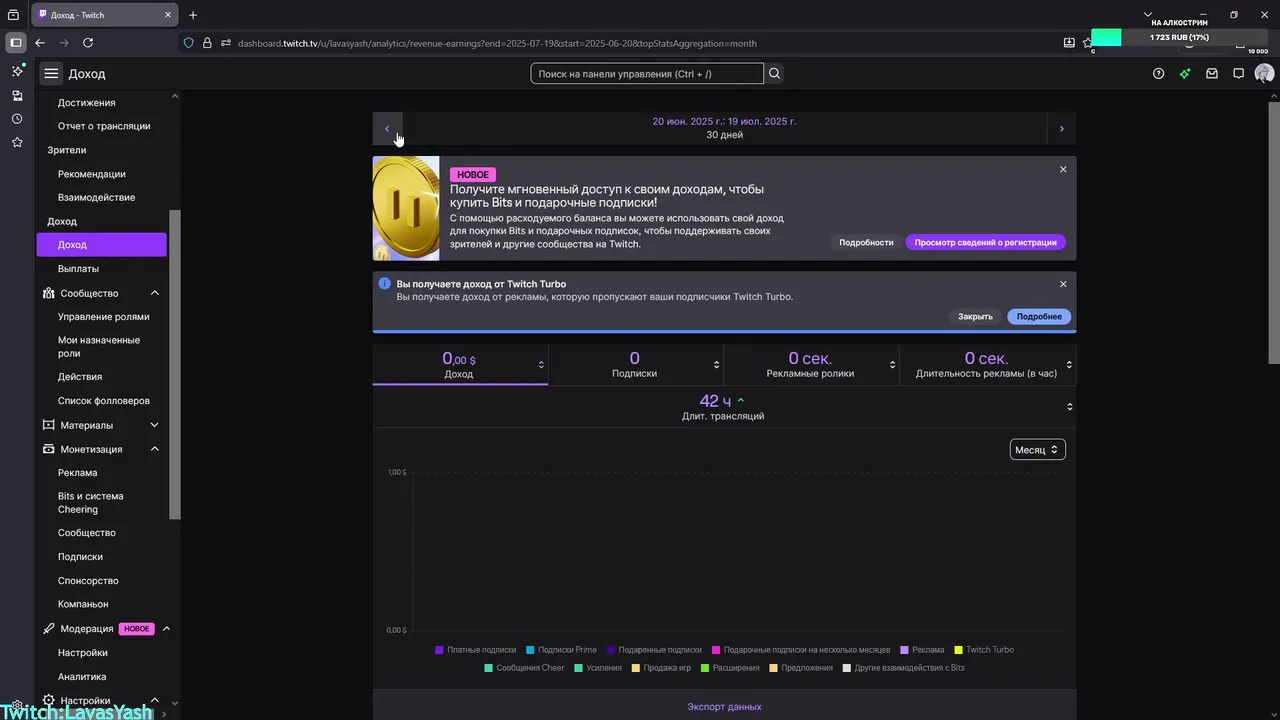
Task: Toggle the browser sidebar panel button
Action: point(15,43)
